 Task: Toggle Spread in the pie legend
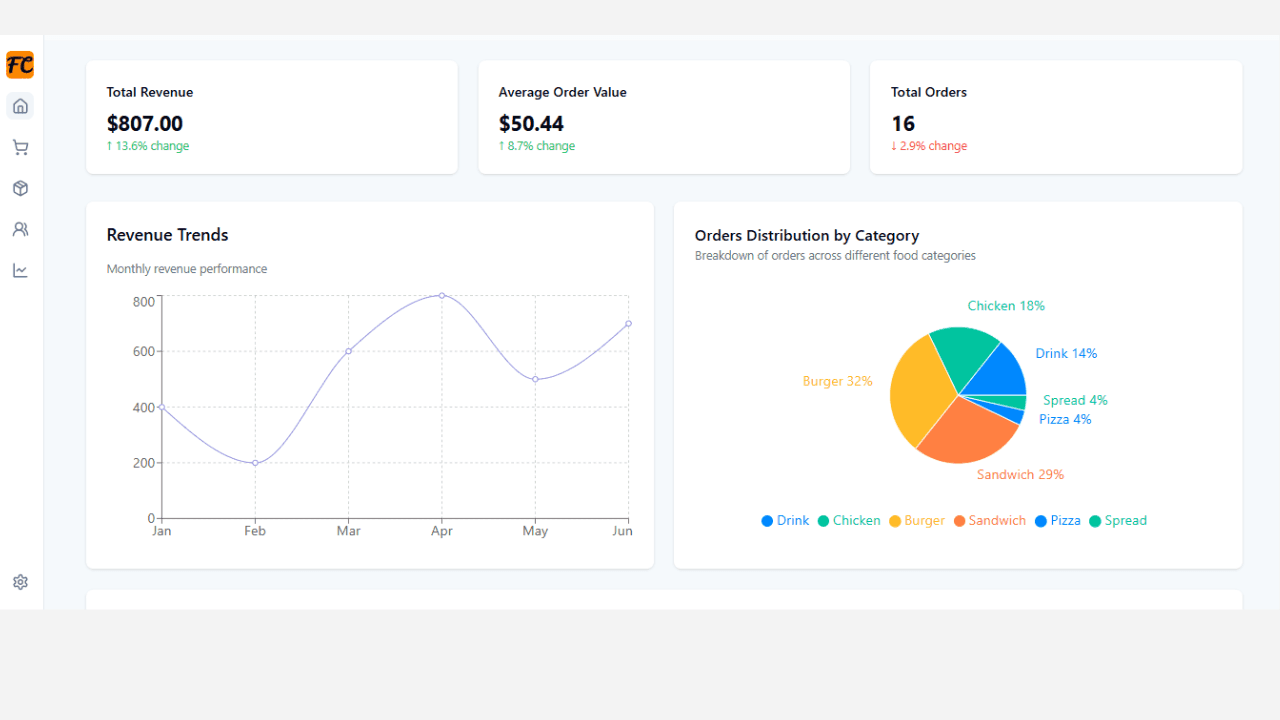(x=1118, y=521)
